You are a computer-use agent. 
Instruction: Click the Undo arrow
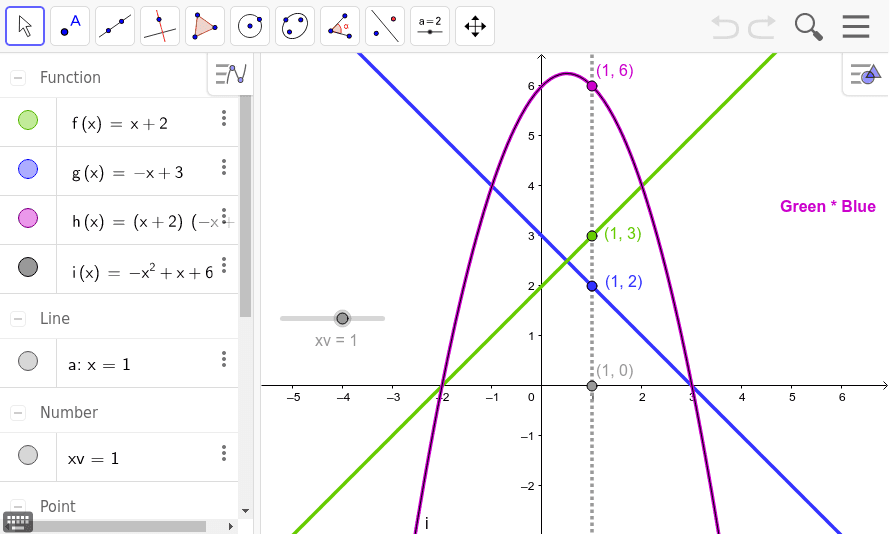[x=725, y=27]
